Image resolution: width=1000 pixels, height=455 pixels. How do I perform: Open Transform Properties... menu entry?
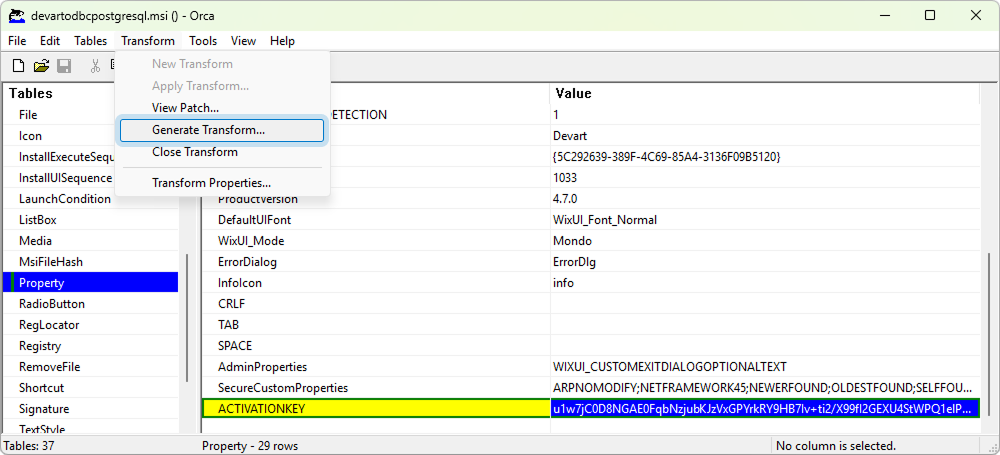(x=222, y=183)
